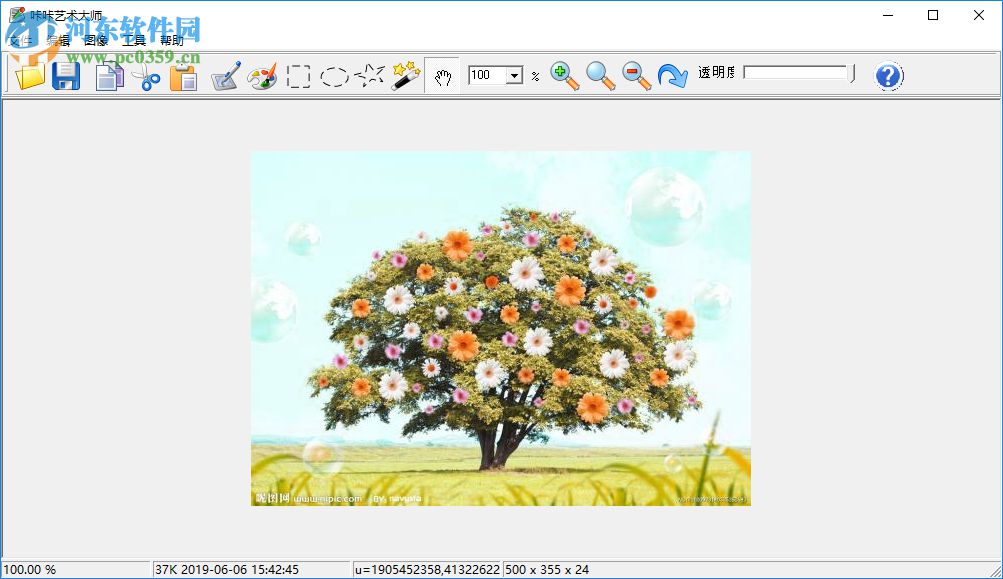The height and width of the screenshot is (579, 1003).
Task: Reset zoom with the plain magnifier icon
Action: pyautogui.click(x=600, y=76)
